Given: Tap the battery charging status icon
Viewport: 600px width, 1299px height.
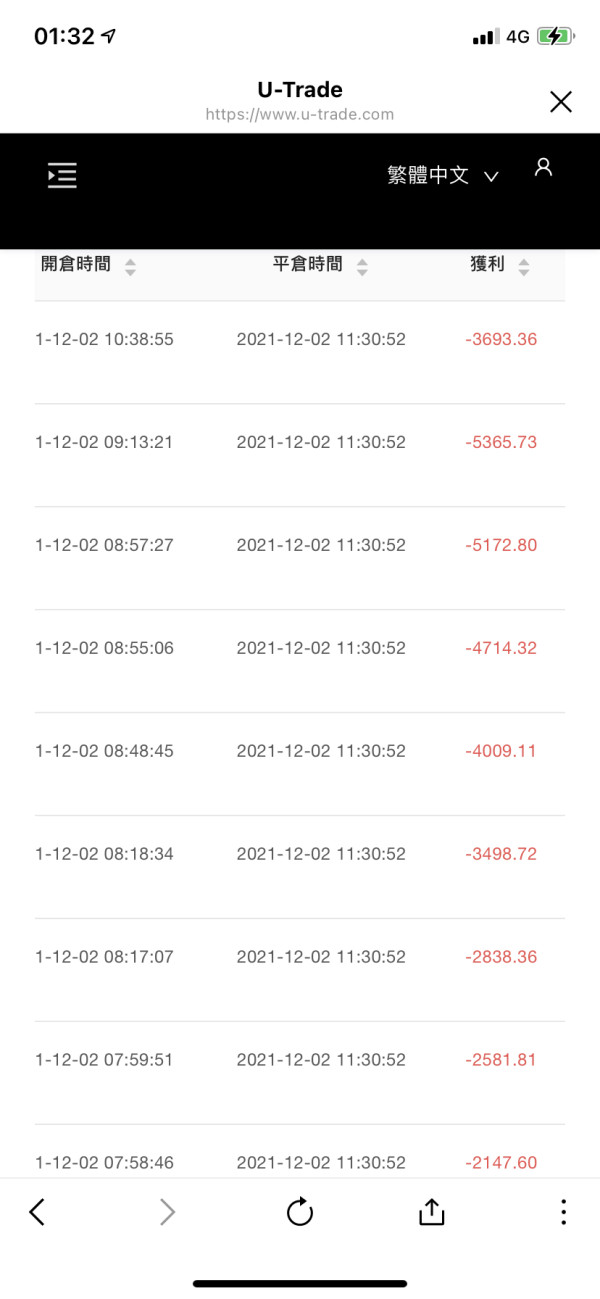Looking at the screenshot, I should click(555, 37).
